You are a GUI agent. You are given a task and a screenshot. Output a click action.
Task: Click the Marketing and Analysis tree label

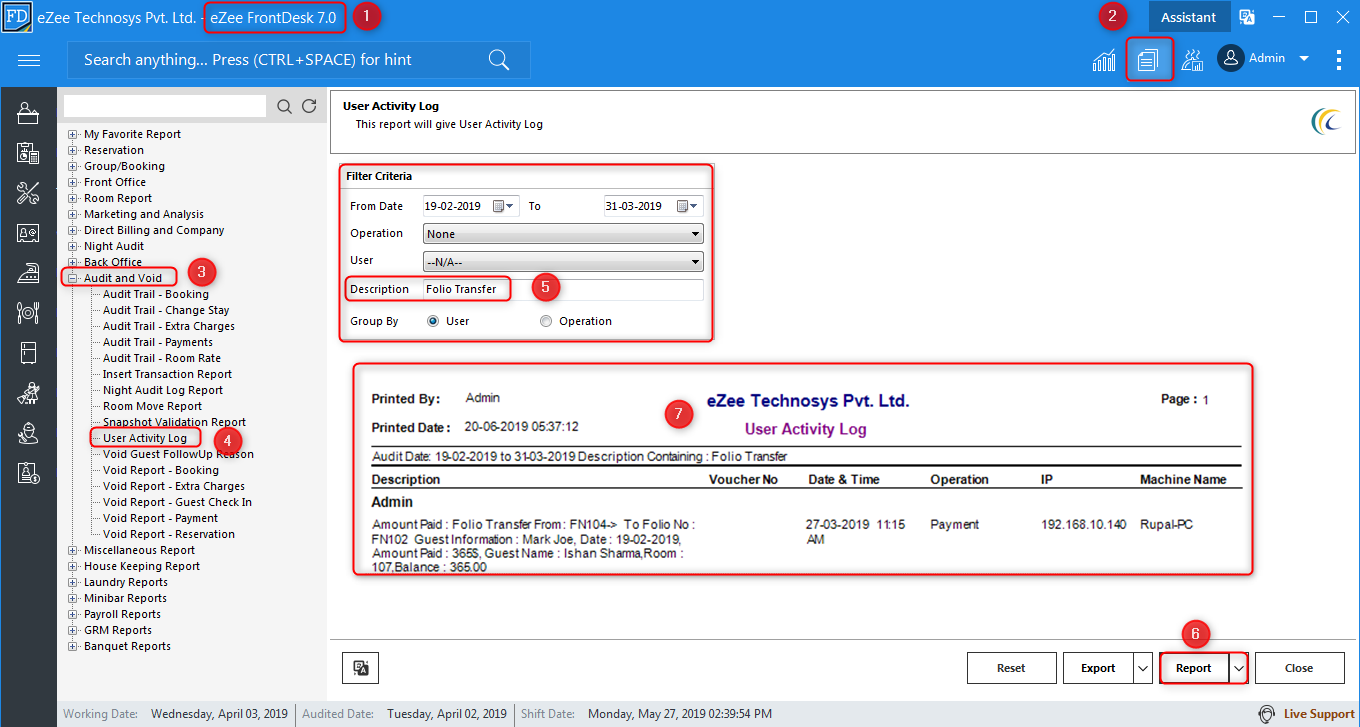144,214
